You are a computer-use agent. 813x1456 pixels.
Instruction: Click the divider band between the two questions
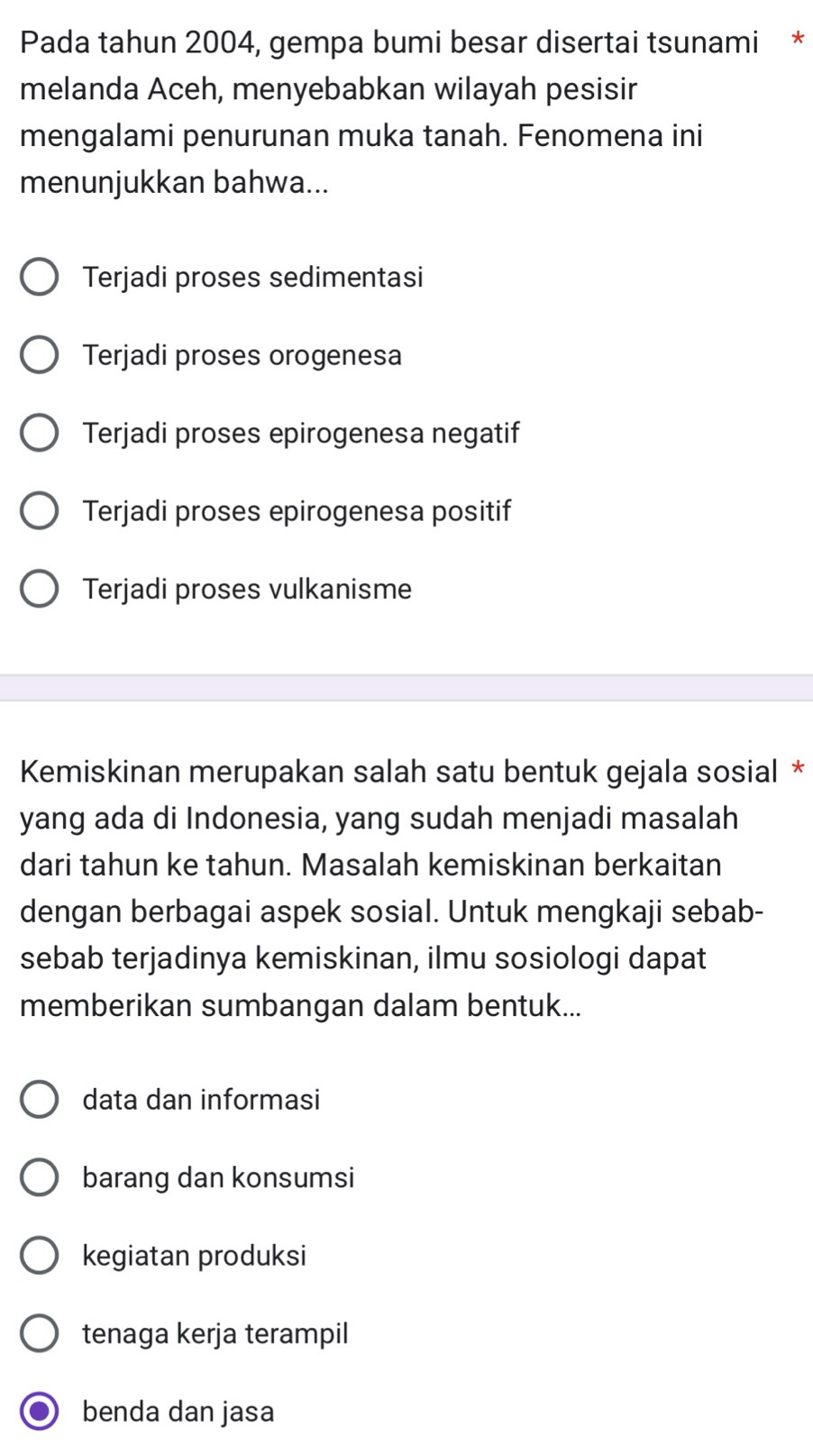pos(406,687)
